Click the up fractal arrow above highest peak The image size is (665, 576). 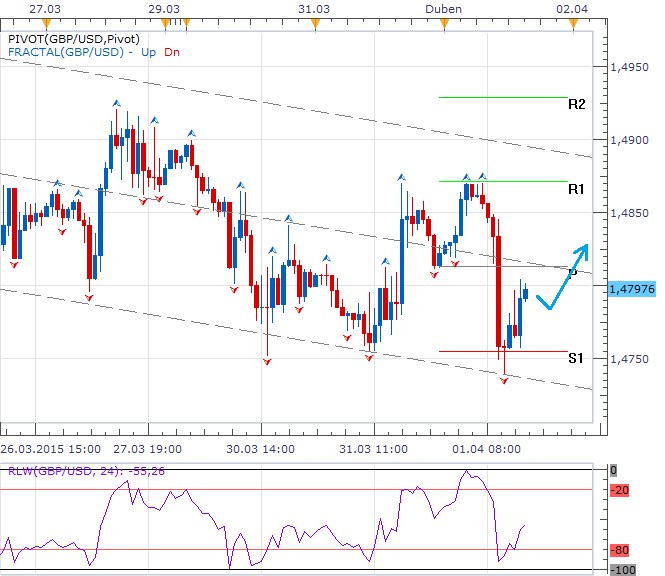point(117,103)
